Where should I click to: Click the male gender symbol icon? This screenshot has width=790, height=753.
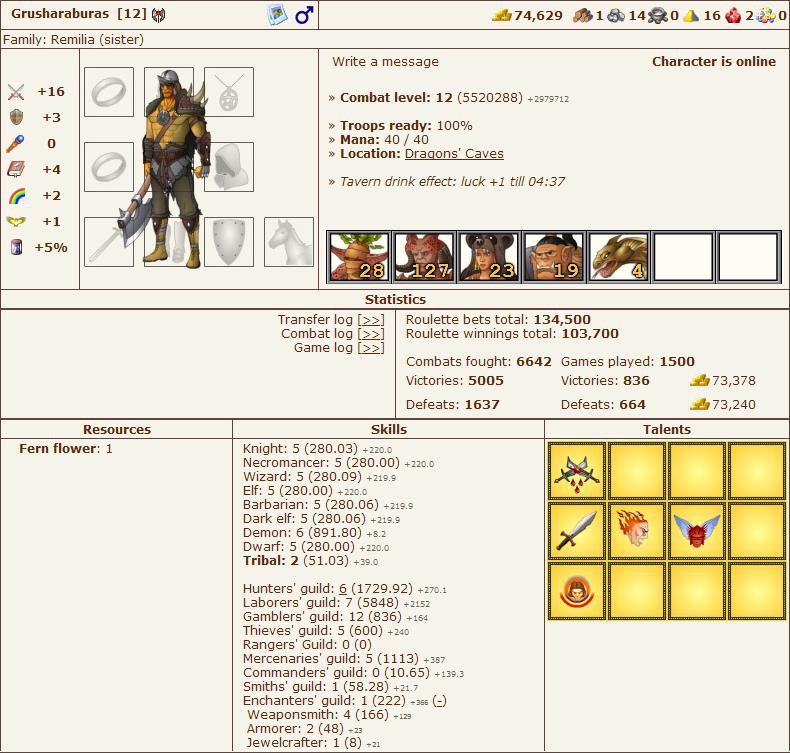304,15
